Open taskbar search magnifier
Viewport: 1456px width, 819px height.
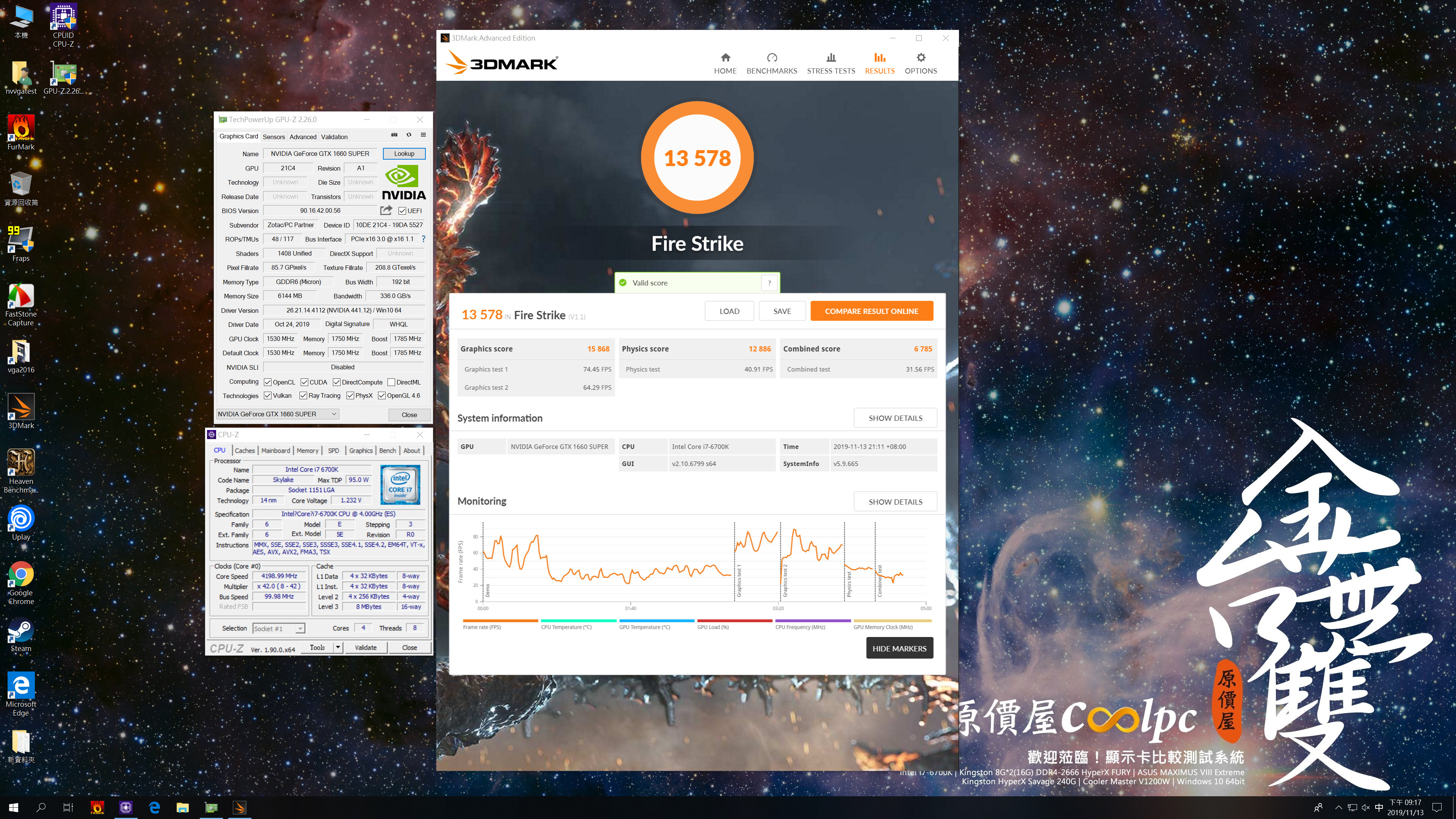[x=41, y=808]
